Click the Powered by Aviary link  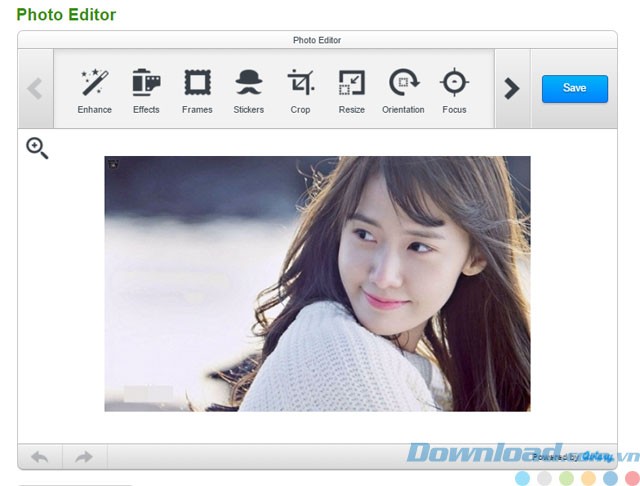[570, 456]
